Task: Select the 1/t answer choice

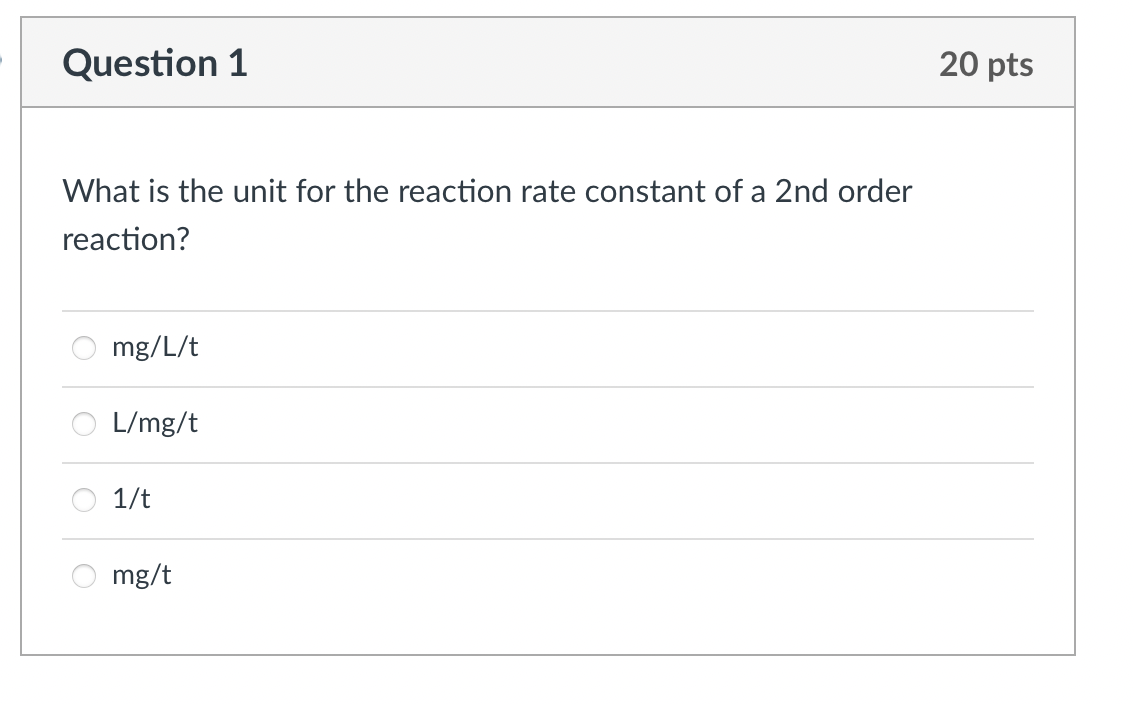Action: [84, 500]
